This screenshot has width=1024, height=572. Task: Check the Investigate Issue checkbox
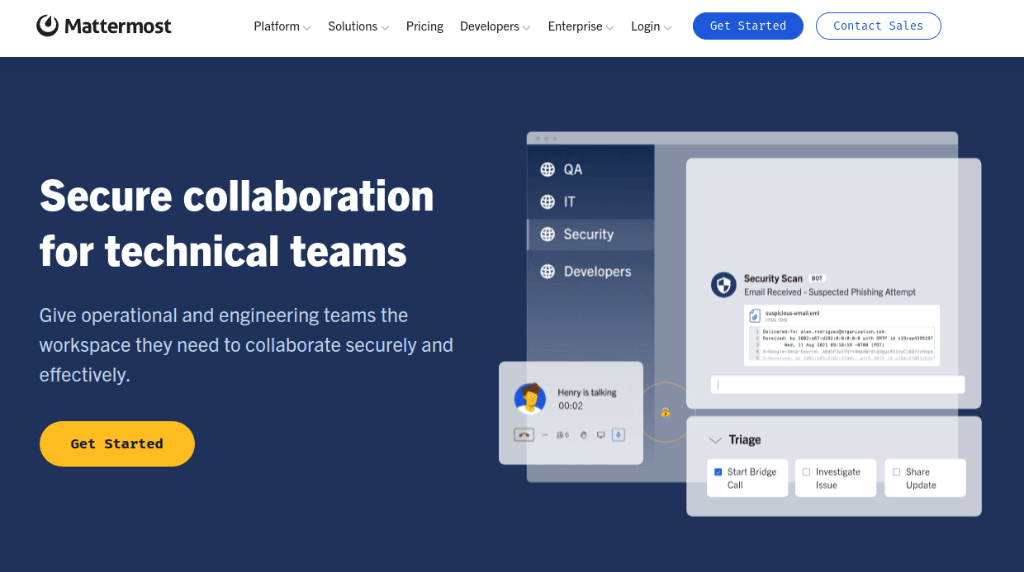tap(806, 472)
